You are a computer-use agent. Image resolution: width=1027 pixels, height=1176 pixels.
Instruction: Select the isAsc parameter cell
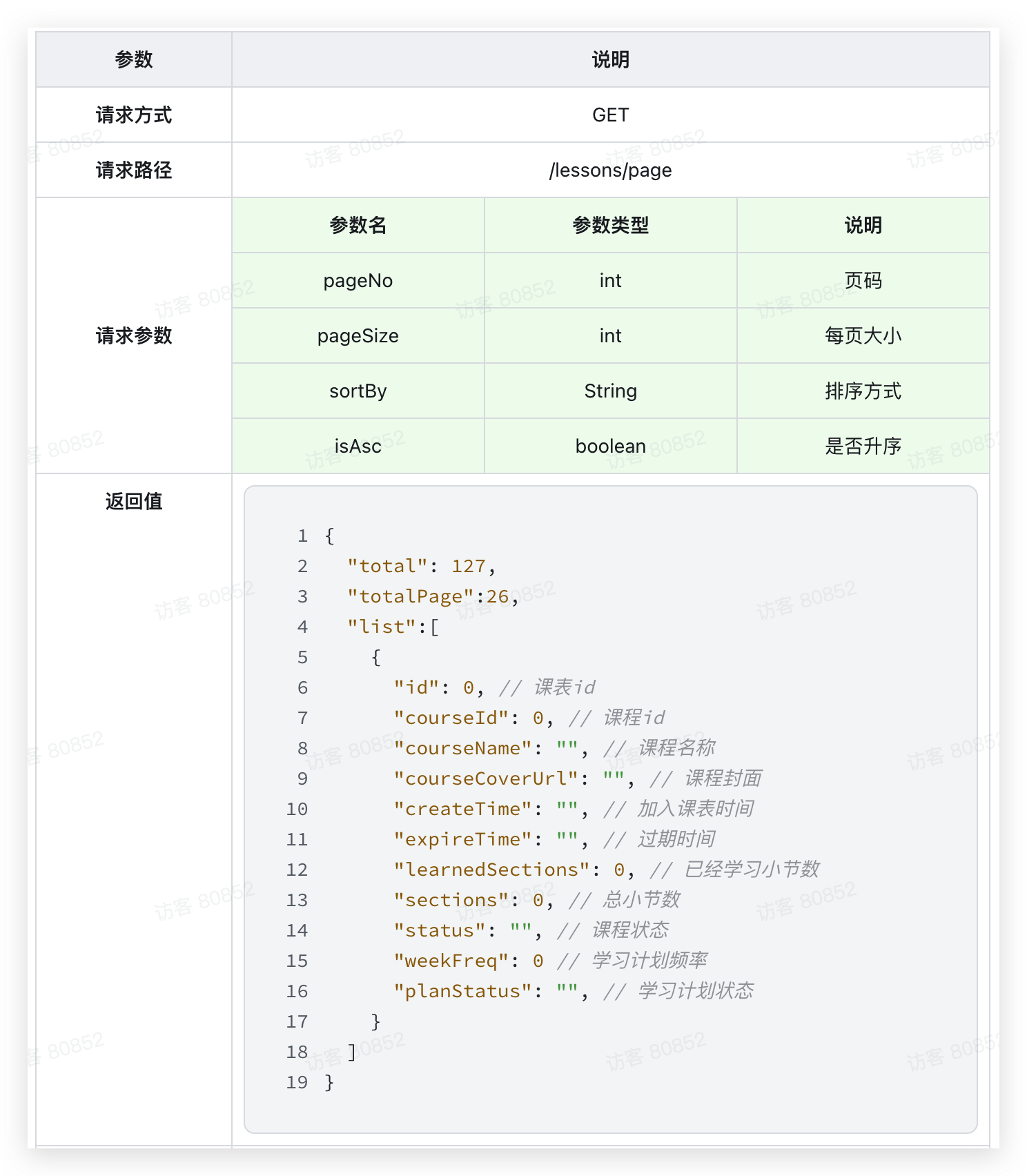[358, 446]
